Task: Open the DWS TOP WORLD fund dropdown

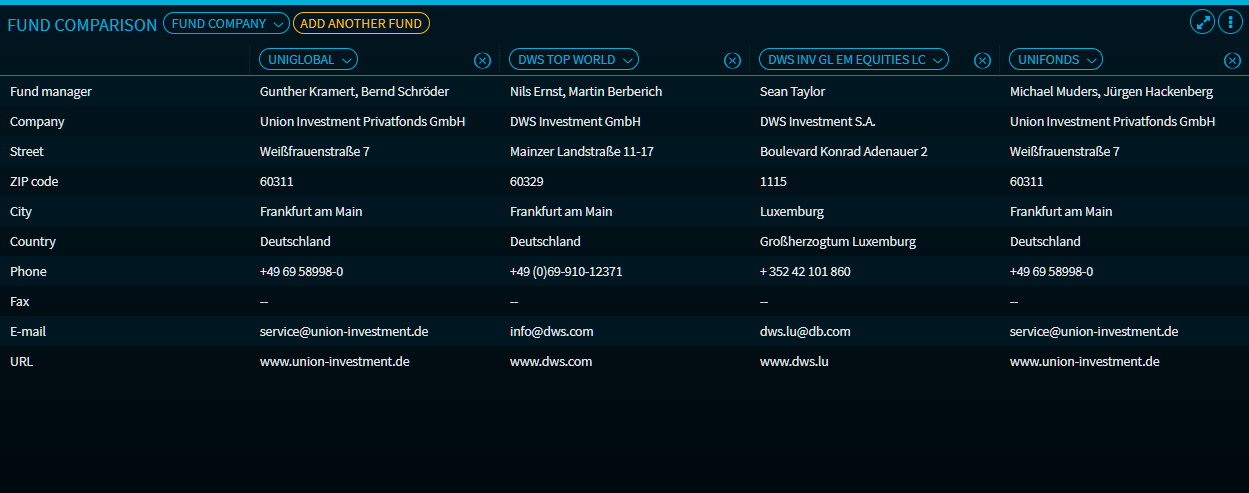Action: (x=574, y=60)
